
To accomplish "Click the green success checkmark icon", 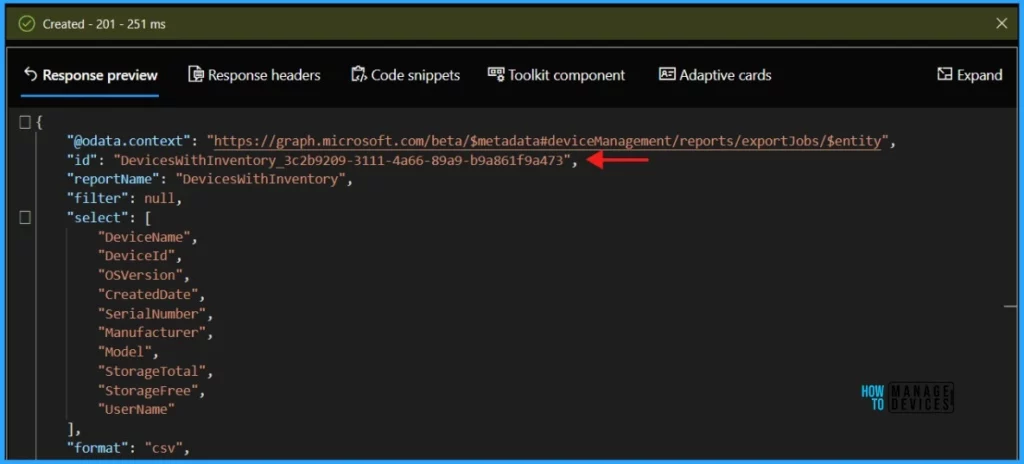I will (26, 24).
